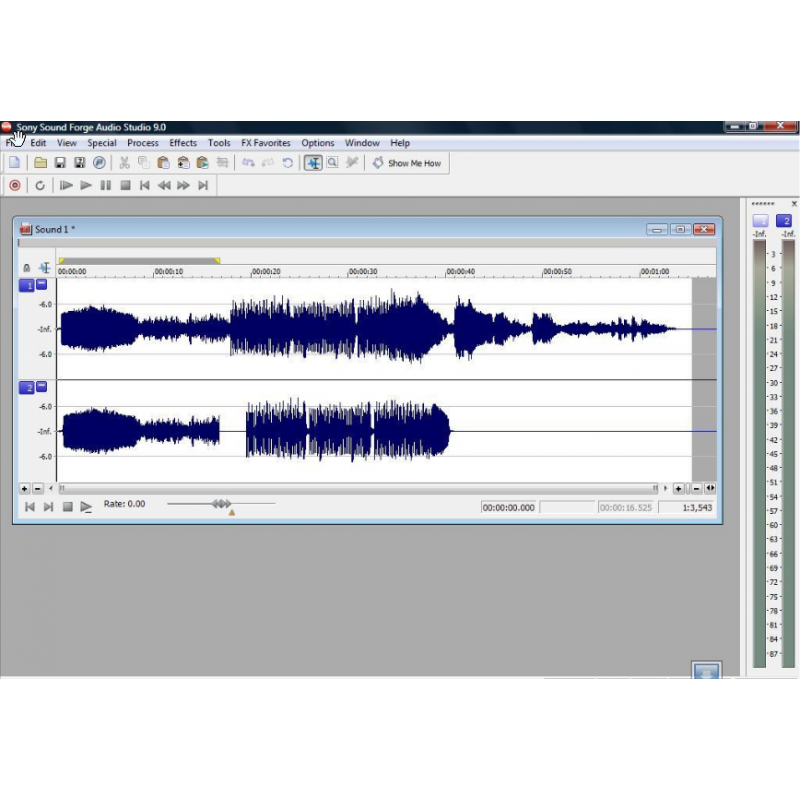Select the channel 2 label button
Viewport: 800px width, 800px height.
point(27,387)
